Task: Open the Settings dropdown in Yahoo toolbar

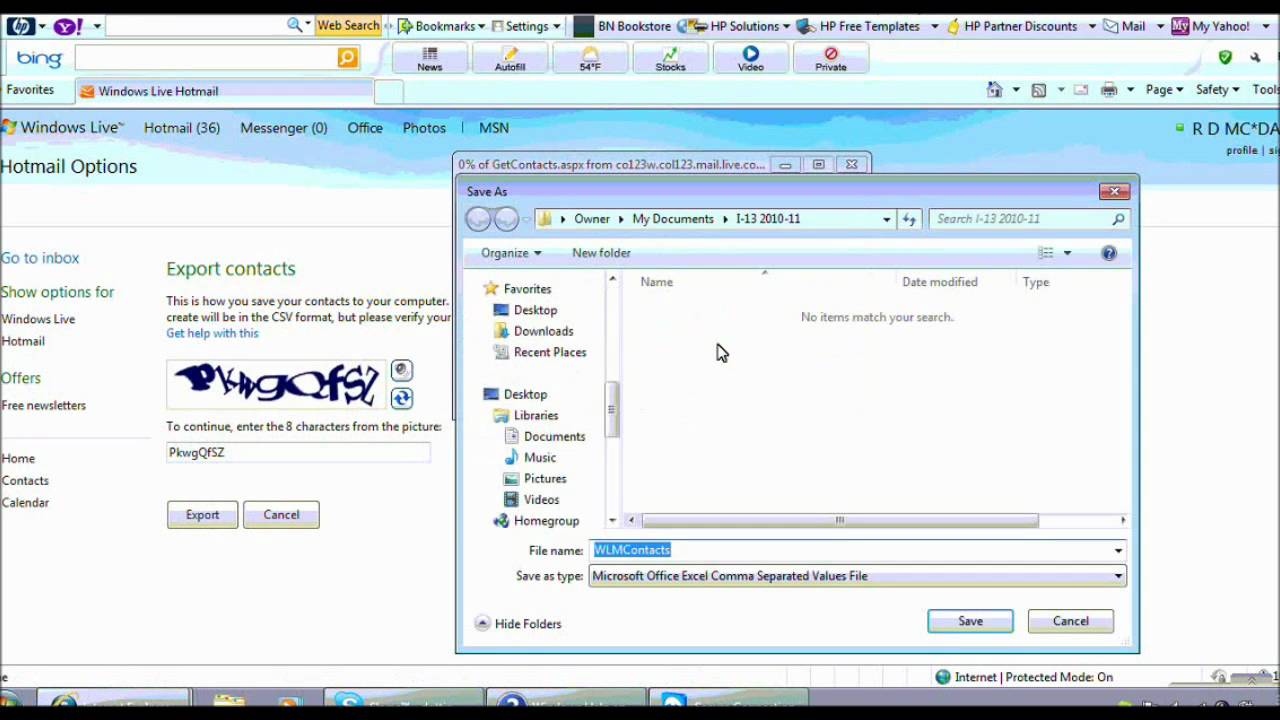Action: point(527,26)
